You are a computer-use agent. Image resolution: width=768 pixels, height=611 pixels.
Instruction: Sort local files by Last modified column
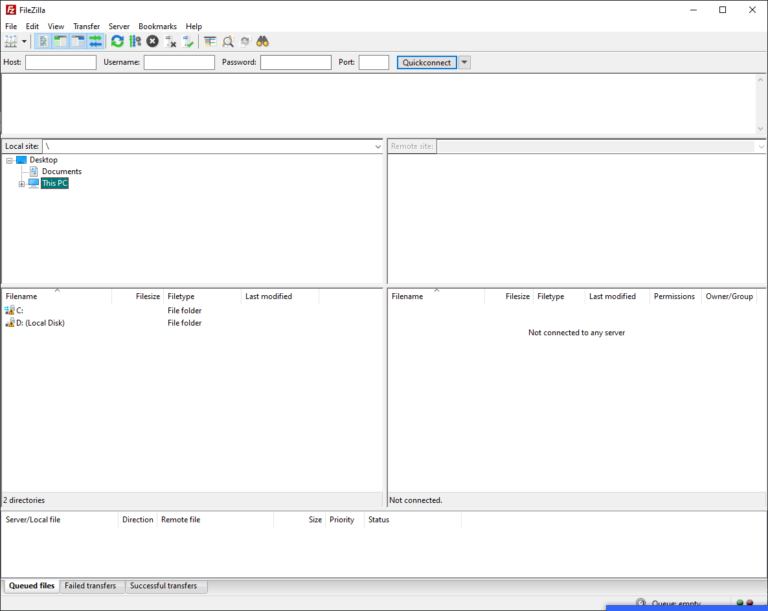point(269,297)
